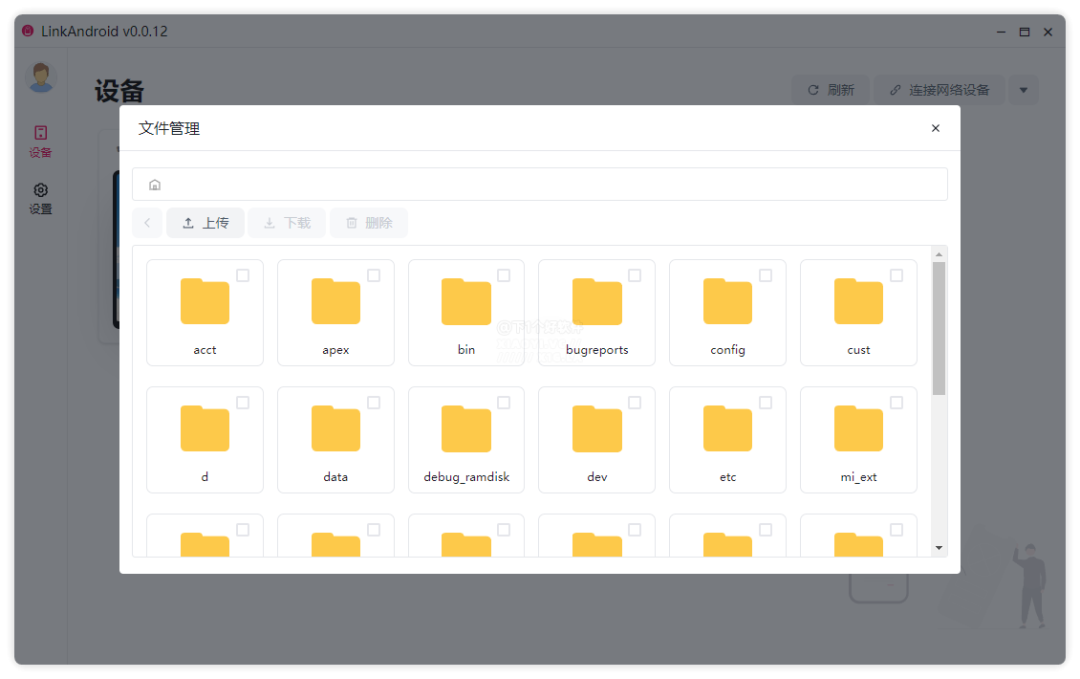Screen dimensions: 1080x679
Task: Tick the checkbox on dev folder
Action: click(x=635, y=403)
